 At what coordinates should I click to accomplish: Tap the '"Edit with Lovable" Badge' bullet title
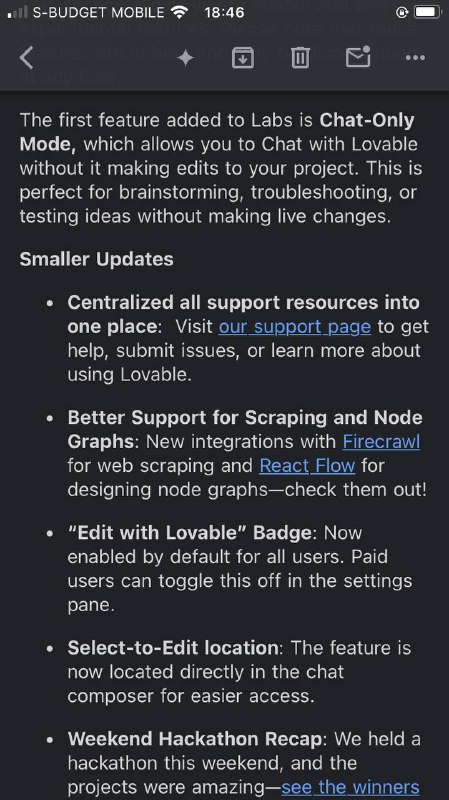189,533
